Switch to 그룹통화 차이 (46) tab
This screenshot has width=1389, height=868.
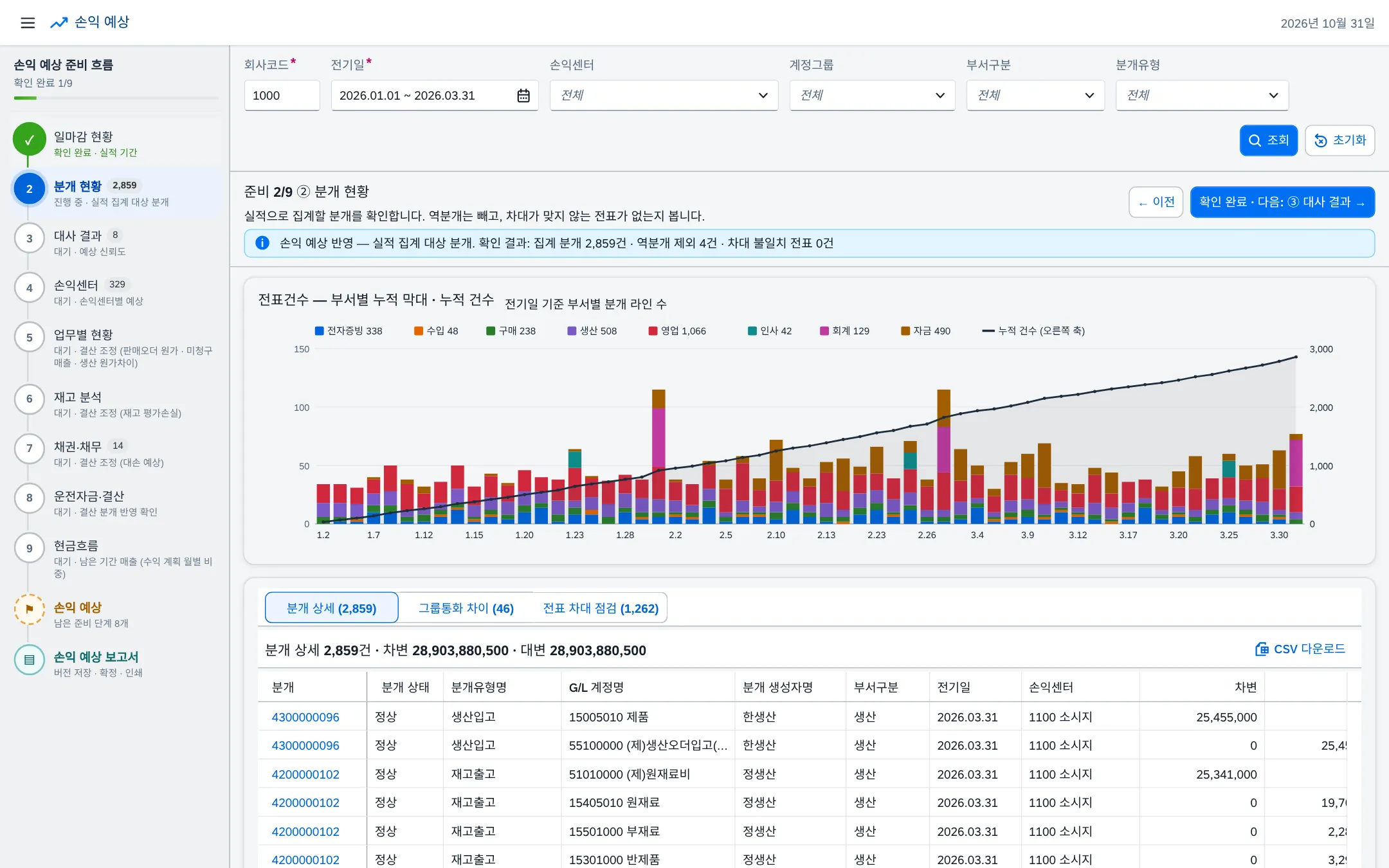(466, 608)
